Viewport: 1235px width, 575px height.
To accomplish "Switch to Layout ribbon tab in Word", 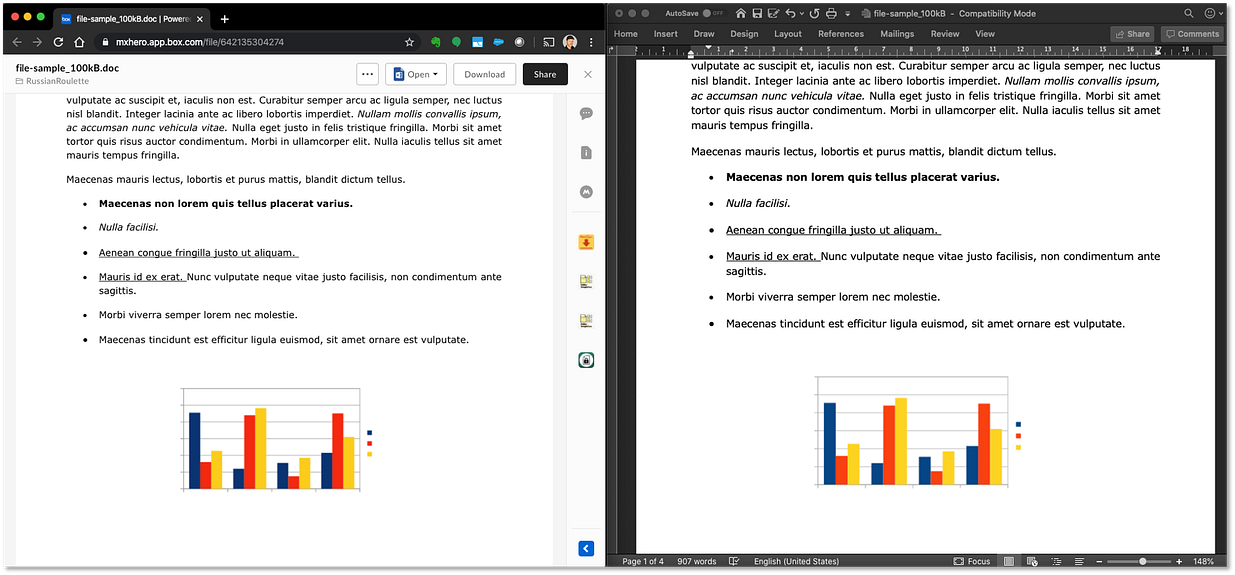I will pos(788,34).
